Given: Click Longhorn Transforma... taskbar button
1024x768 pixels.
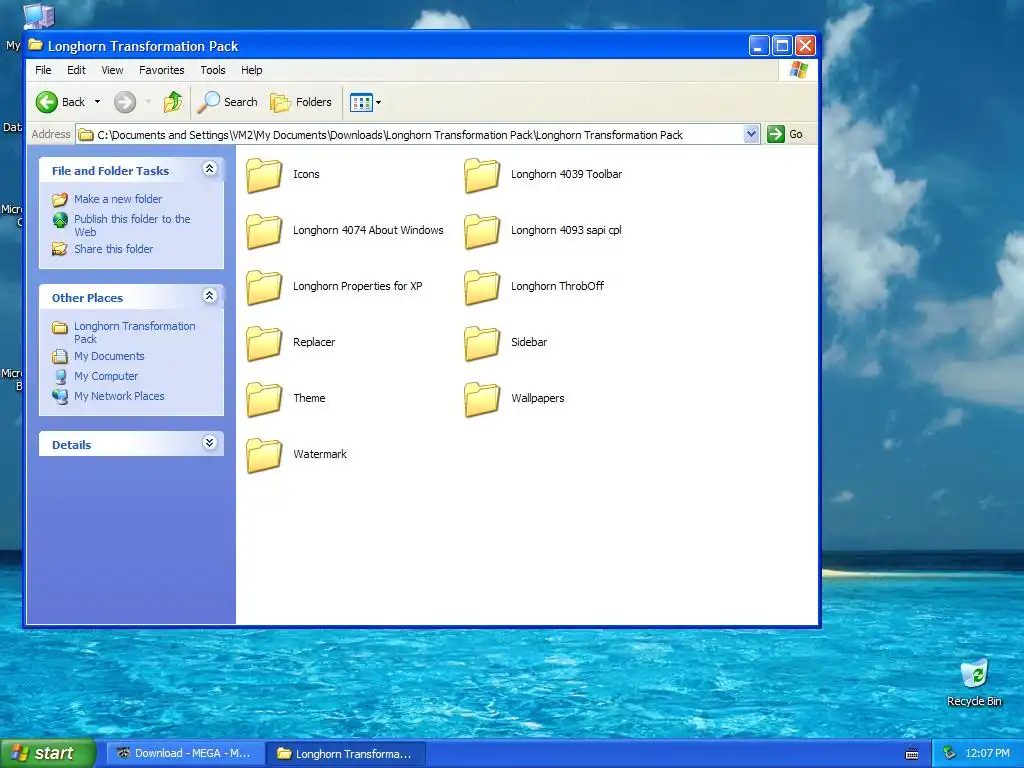Looking at the screenshot, I should (x=346, y=754).
